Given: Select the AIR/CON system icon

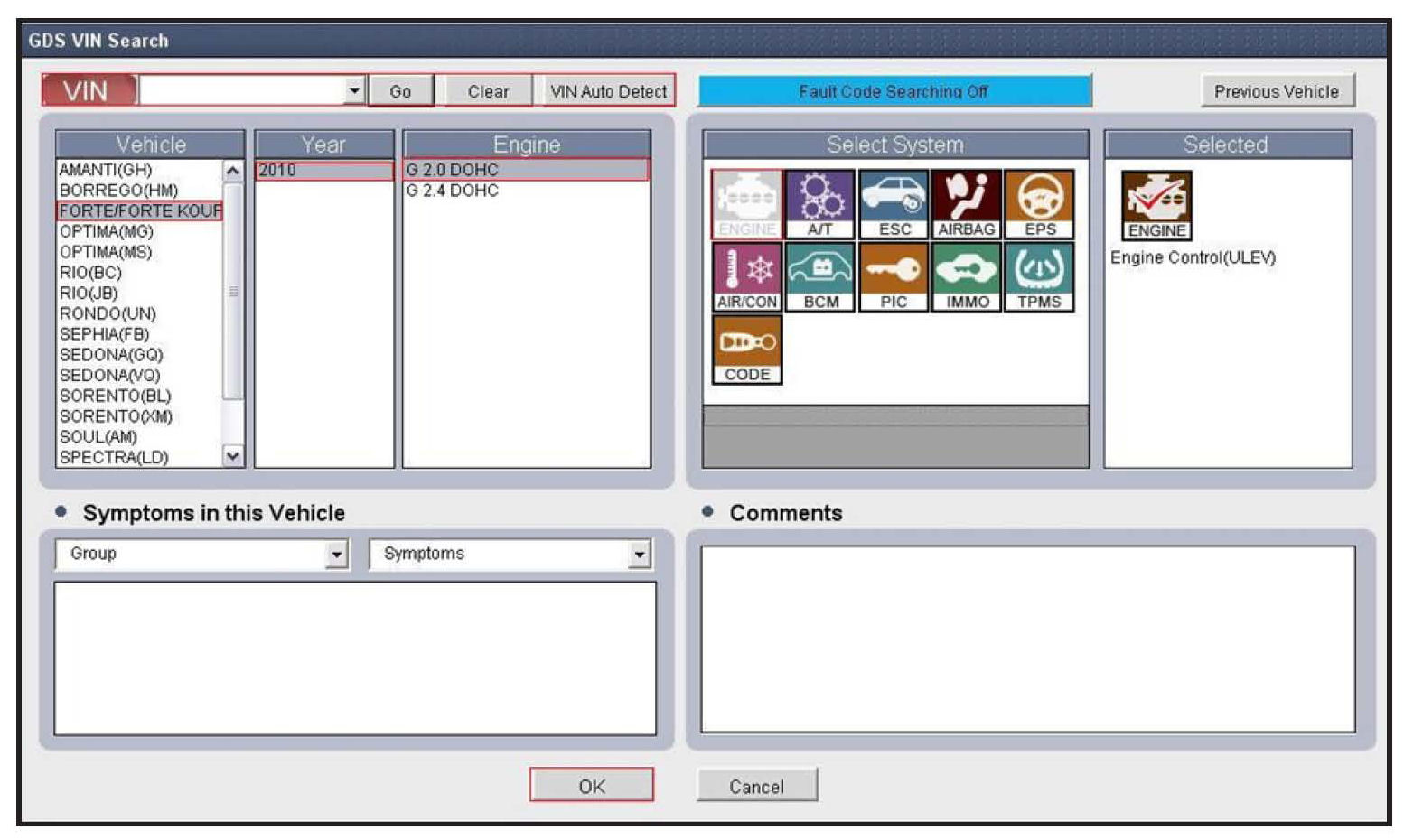Looking at the screenshot, I should point(746,277).
